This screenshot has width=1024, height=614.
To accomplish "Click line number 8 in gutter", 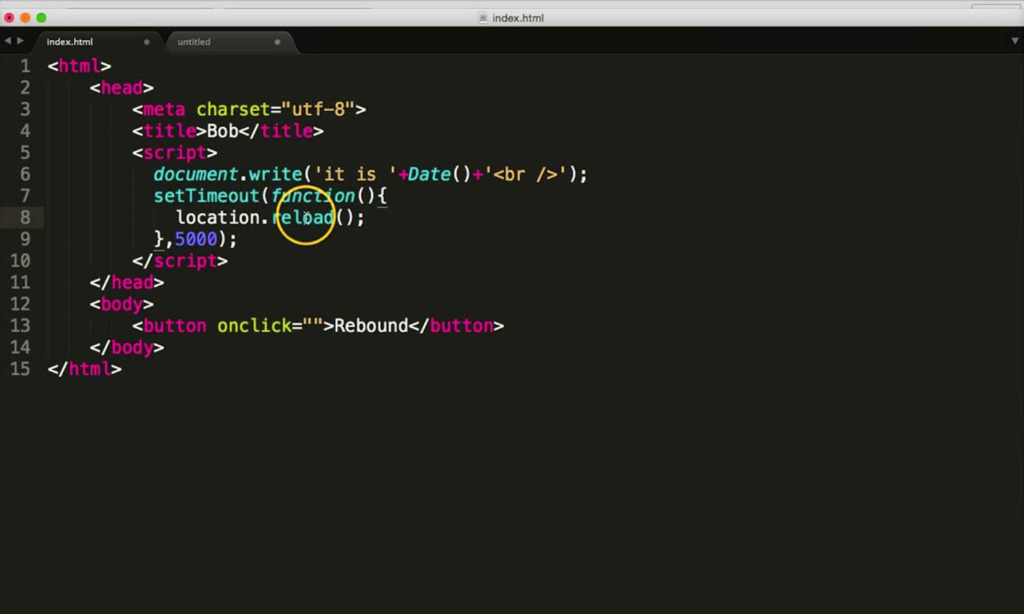I will click(x=25, y=218).
